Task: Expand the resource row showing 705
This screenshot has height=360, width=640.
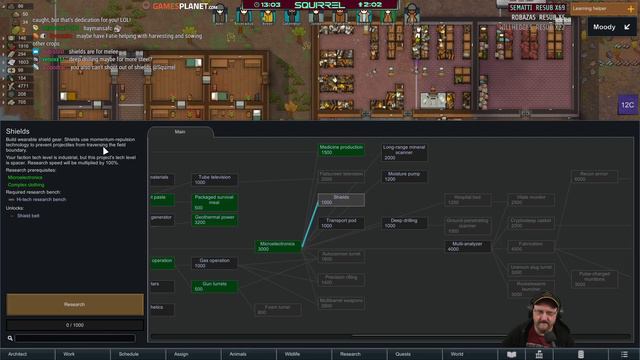Action: coord(3,102)
